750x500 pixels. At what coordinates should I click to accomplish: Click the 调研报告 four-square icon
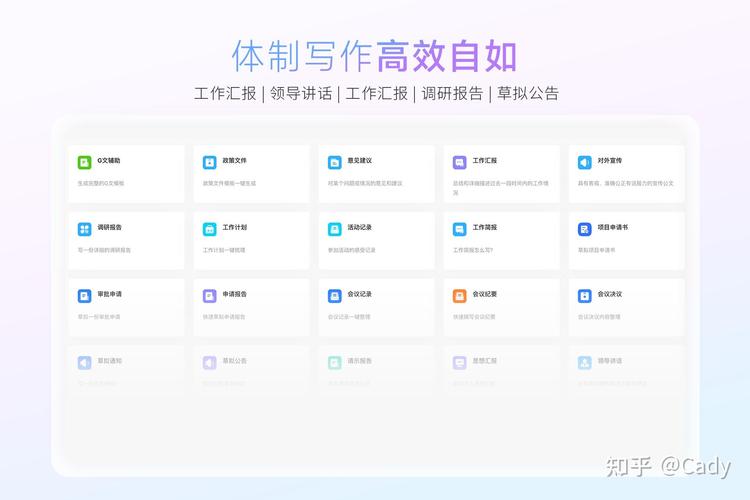coord(85,229)
